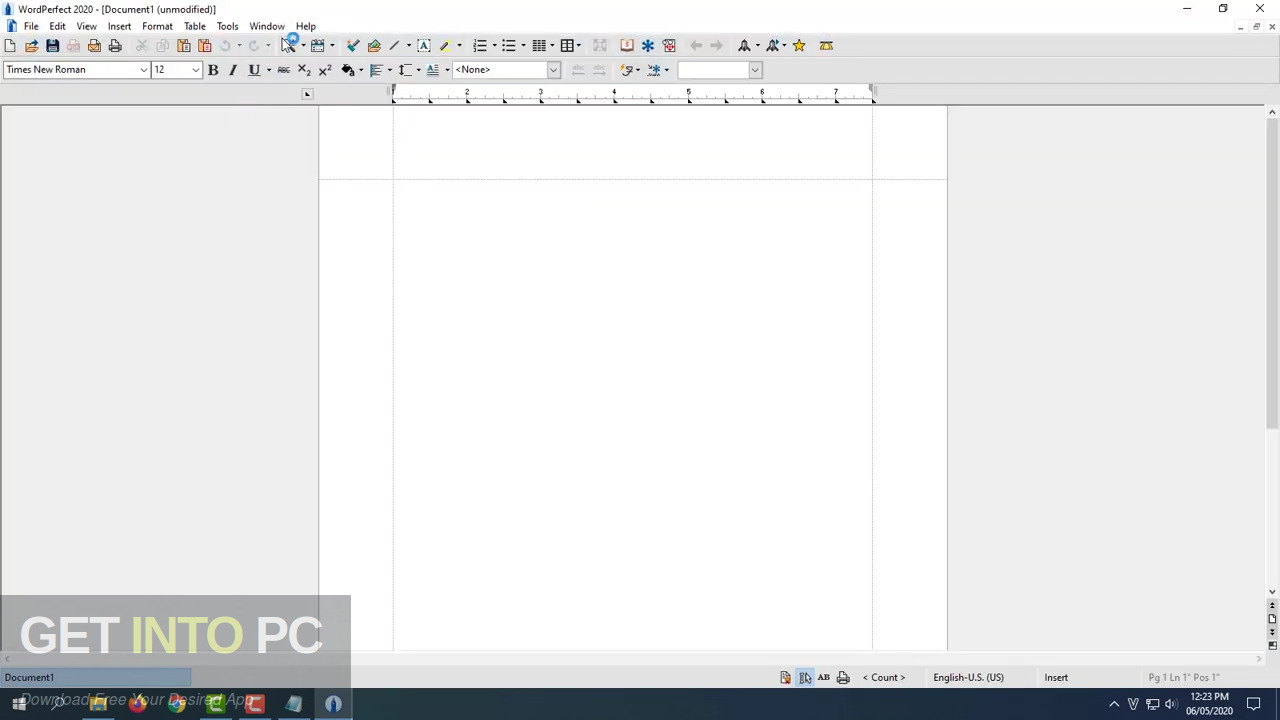The height and width of the screenshot is (720, 1280).
Task: Save the document with the floppy disk icon
Action: coord(52,46)
